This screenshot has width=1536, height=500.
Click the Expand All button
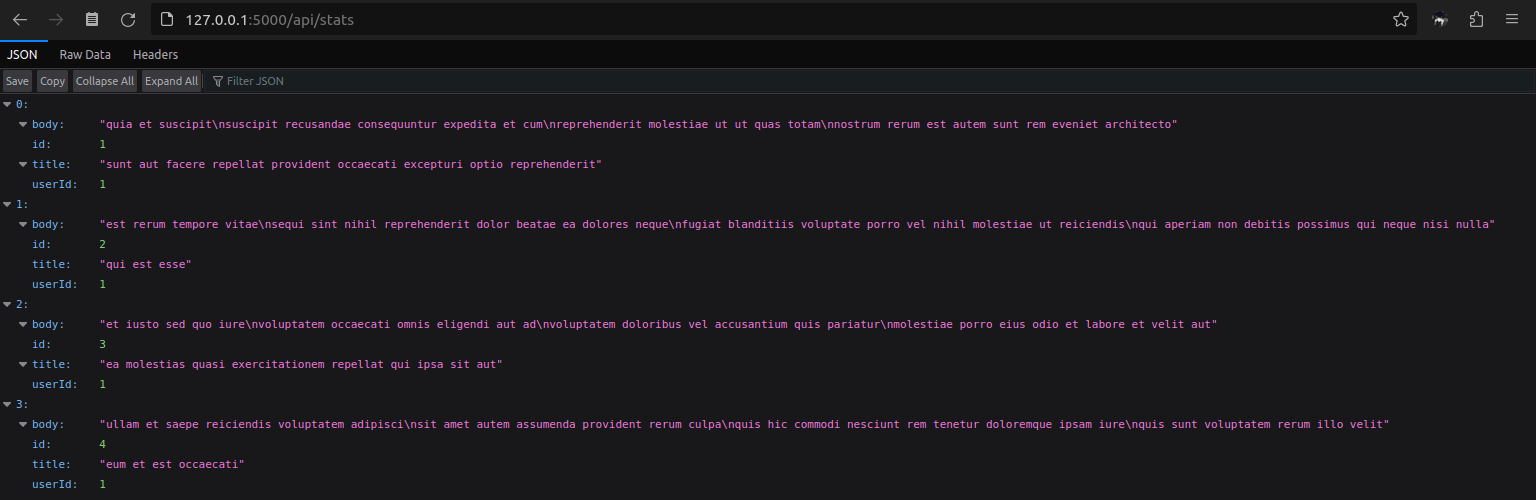point(171,81)
